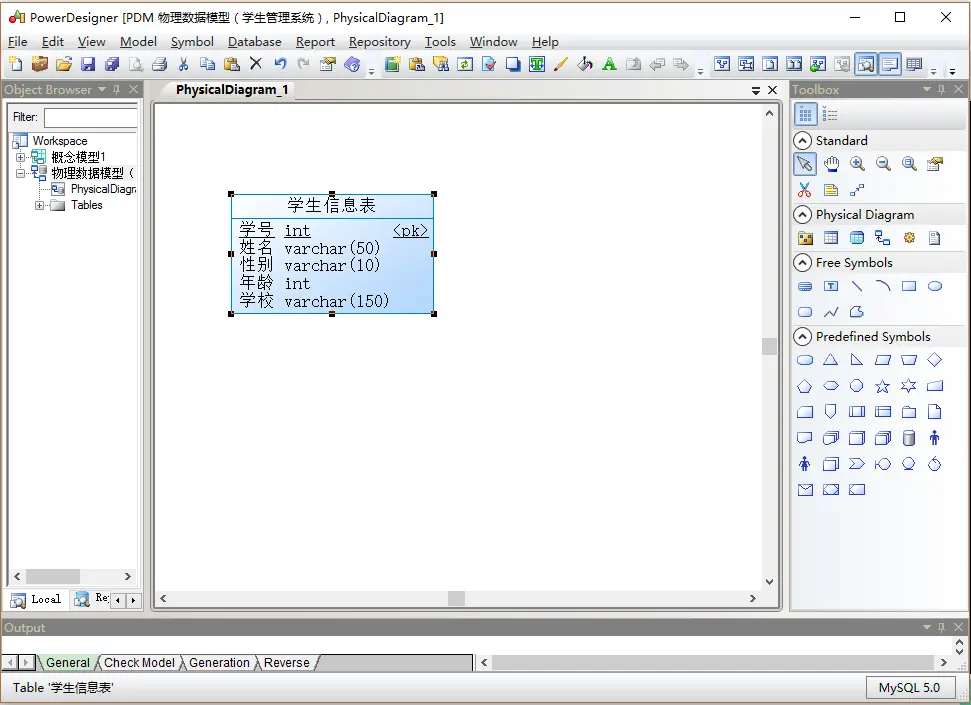
Task: Switch to the Reverse output tab
Action: click(287, 662)
